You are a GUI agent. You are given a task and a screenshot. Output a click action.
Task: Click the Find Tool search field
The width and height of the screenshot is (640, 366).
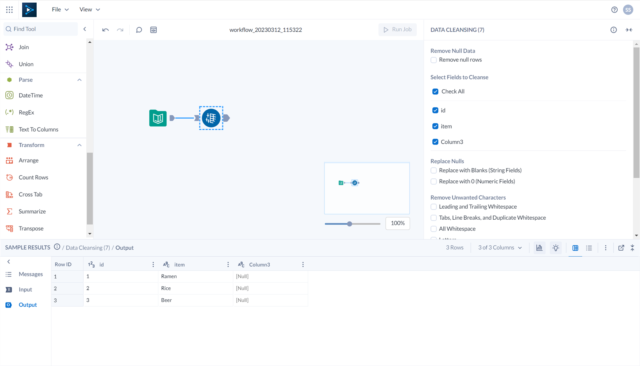(x=40, y=29)
